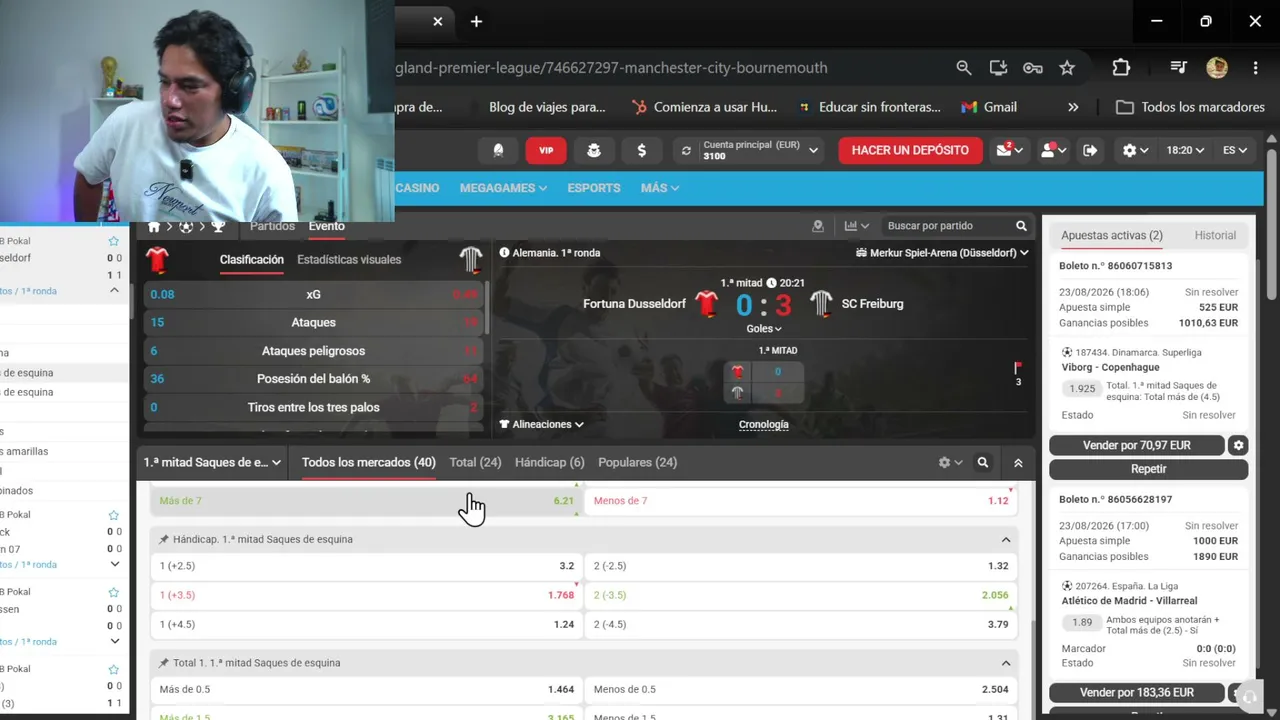The image size is (1280, 720).
Task: Open the media controls icon in Chrome toolbar
Action: pos(1179,68)
